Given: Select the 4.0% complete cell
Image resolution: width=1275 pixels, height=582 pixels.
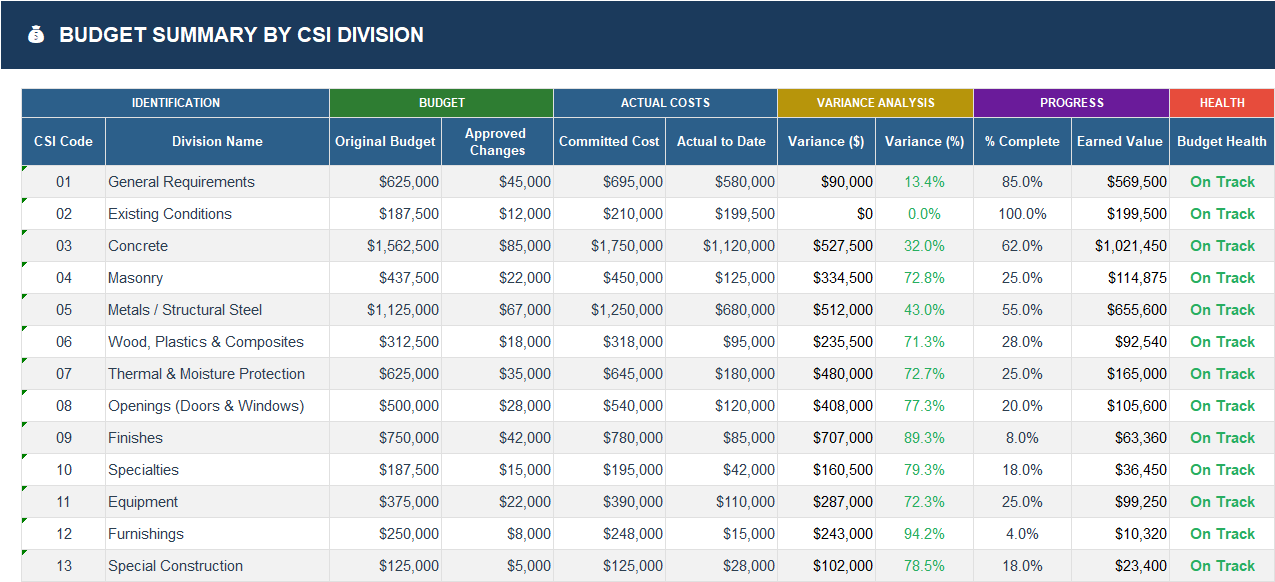Looking at the screenshot, I should [1022, 534].
